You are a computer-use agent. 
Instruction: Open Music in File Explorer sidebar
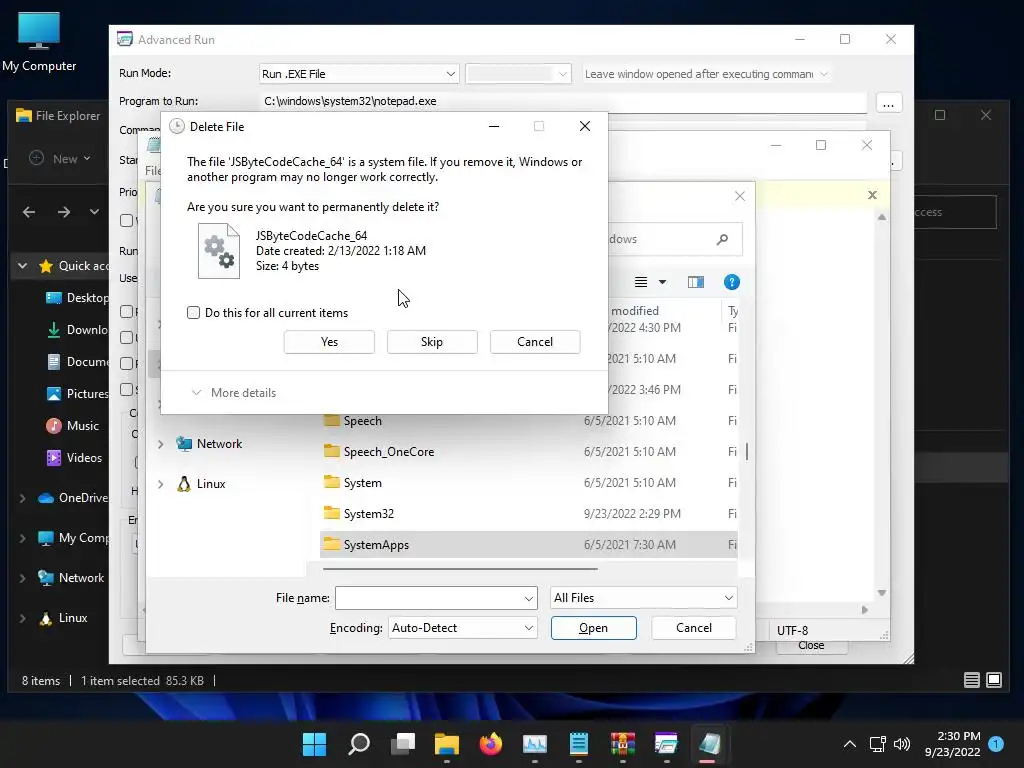tap(72, 426)
